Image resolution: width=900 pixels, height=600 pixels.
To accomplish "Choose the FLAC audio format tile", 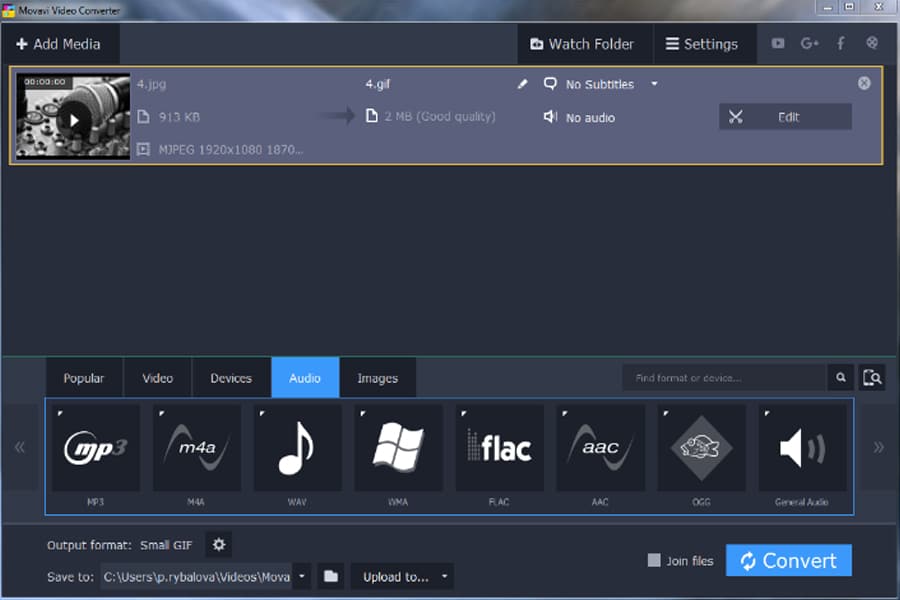I will click(x=499, y=448).
